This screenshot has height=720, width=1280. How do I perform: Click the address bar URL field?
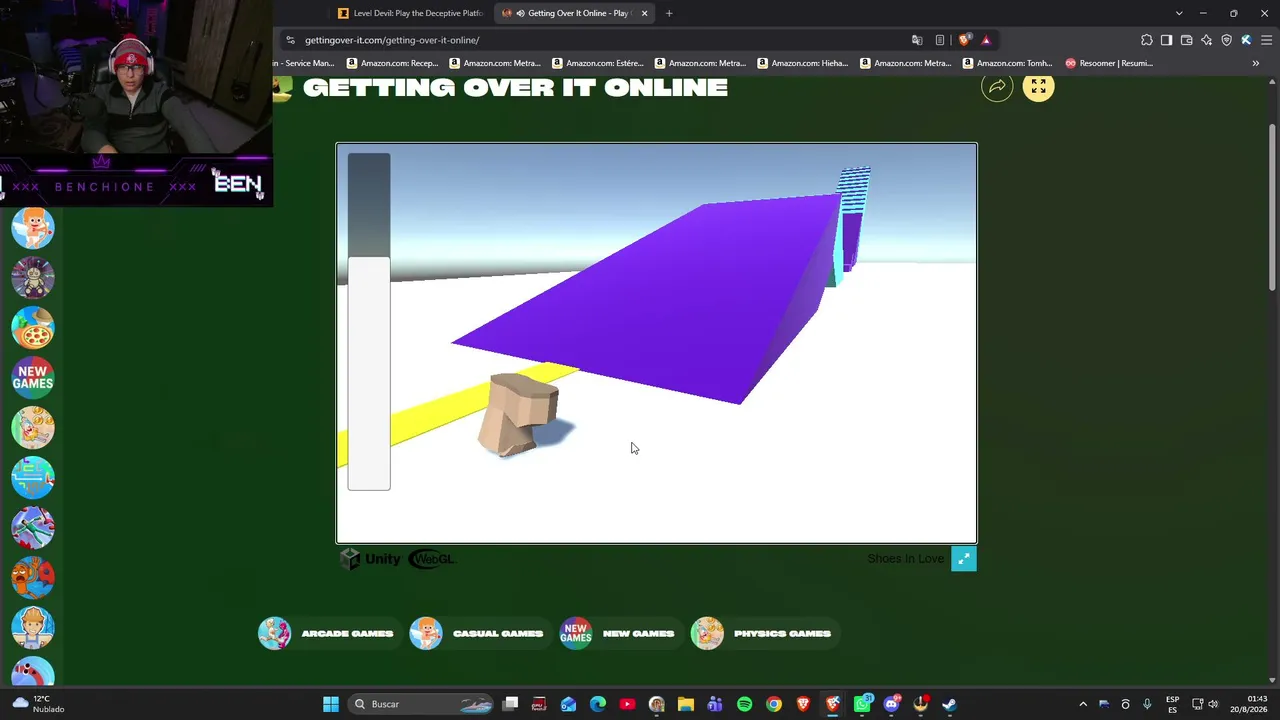600,40
